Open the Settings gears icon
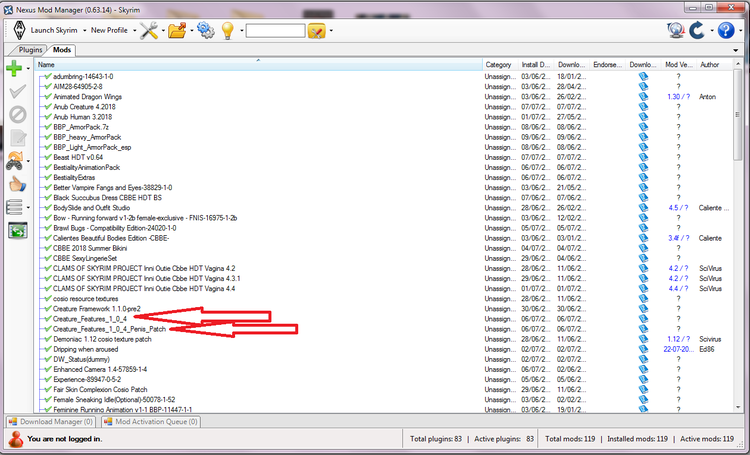The height and width of the screenshot is (455, 750). (x=206, y=30)
